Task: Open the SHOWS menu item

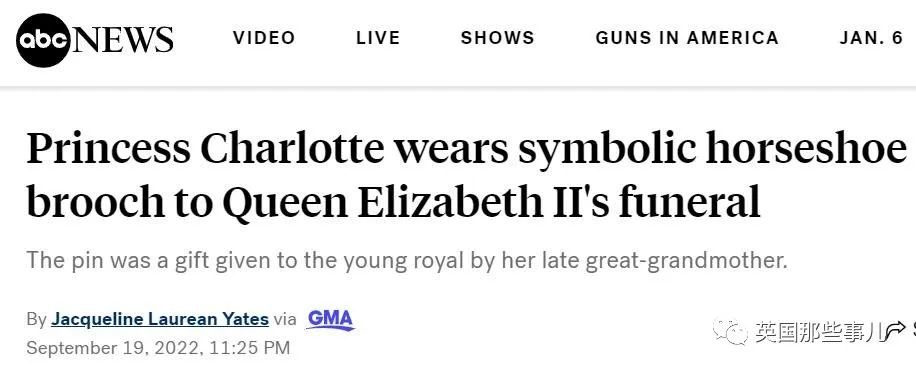Action: tap(497, 38)
